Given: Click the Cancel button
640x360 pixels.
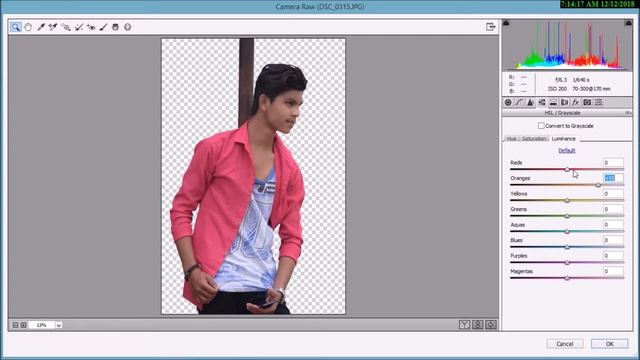Looking at the screenshot, I should click(x=565, y=344).
